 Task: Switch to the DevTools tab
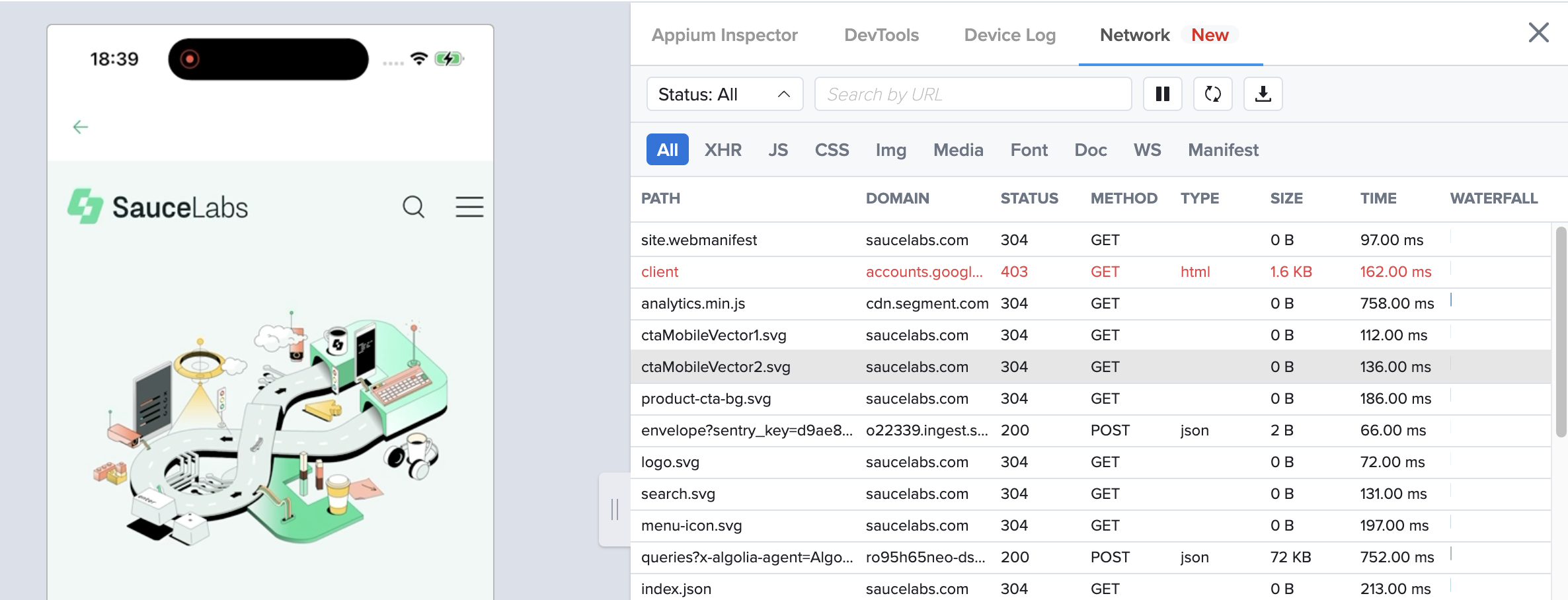point(881,35)
